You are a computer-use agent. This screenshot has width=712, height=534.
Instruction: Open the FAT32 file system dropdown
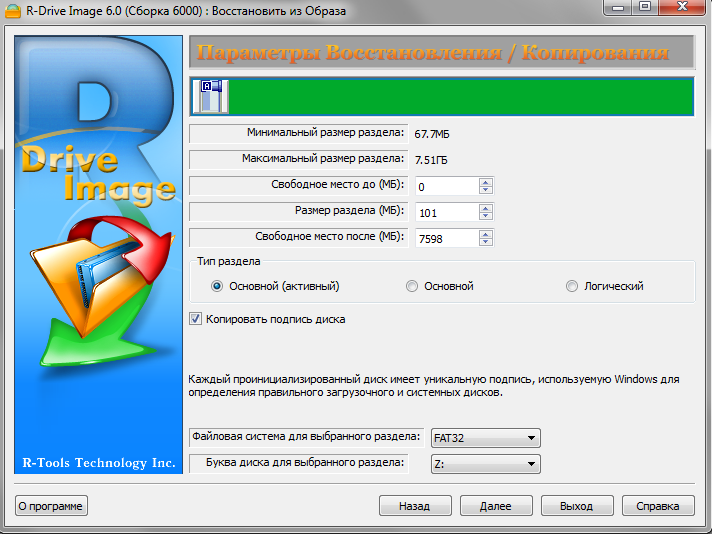[485, 438]
